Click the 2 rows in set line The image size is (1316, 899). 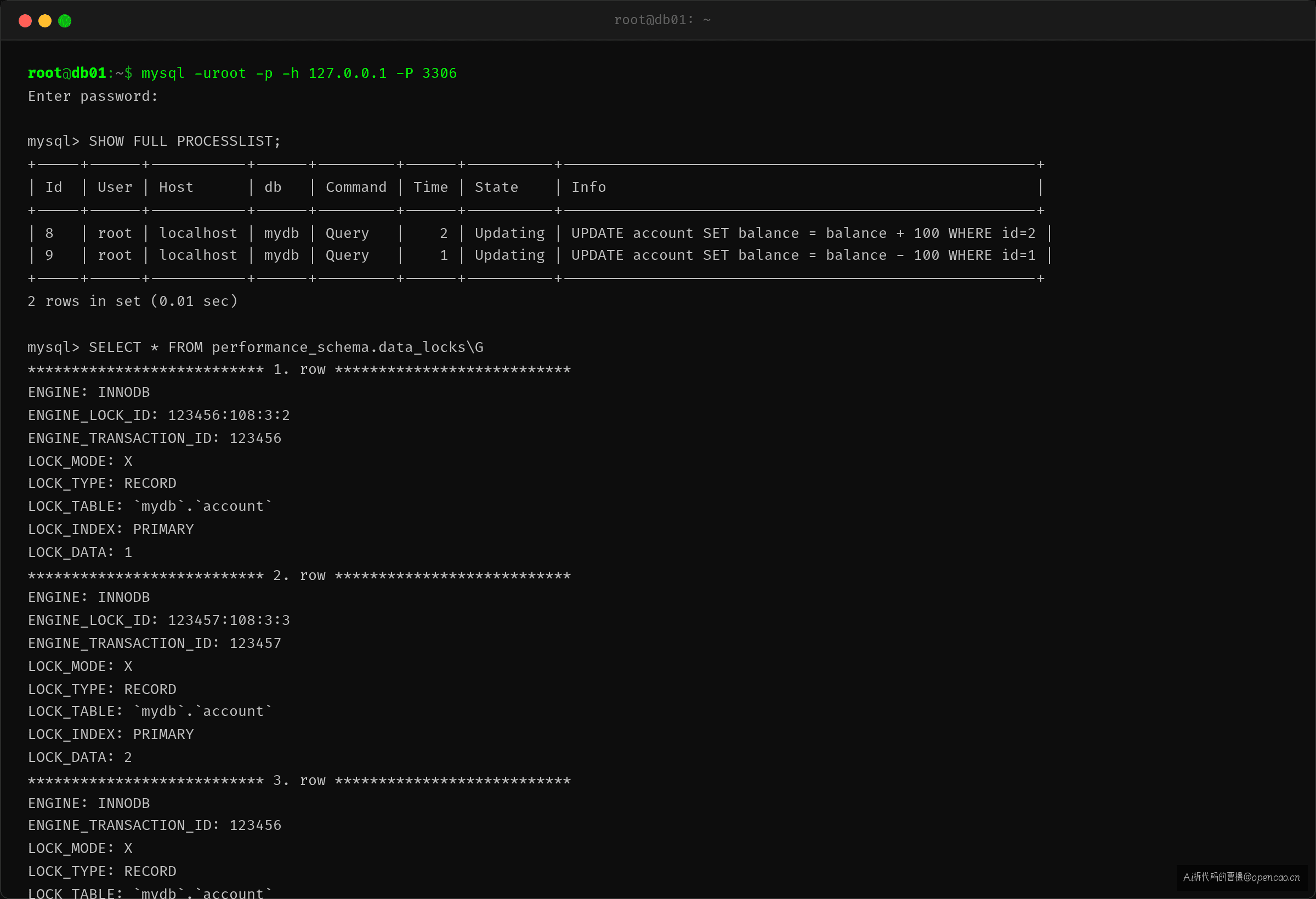133,301
